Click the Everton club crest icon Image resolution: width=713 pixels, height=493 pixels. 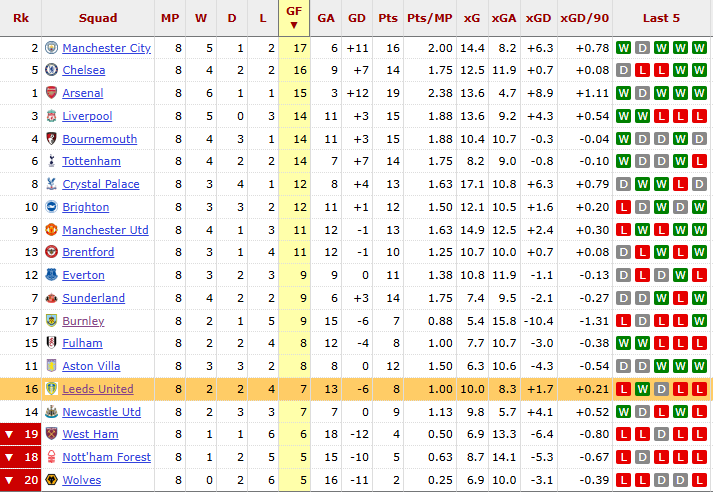[51, 275]
